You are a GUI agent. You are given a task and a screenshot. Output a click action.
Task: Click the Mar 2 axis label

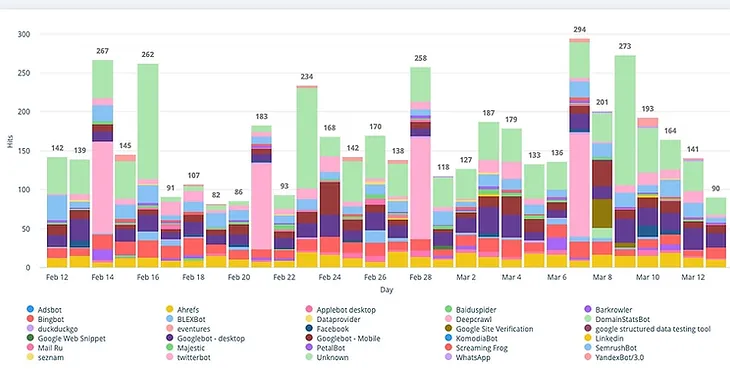pyautogui.click(x=466, y=277)
